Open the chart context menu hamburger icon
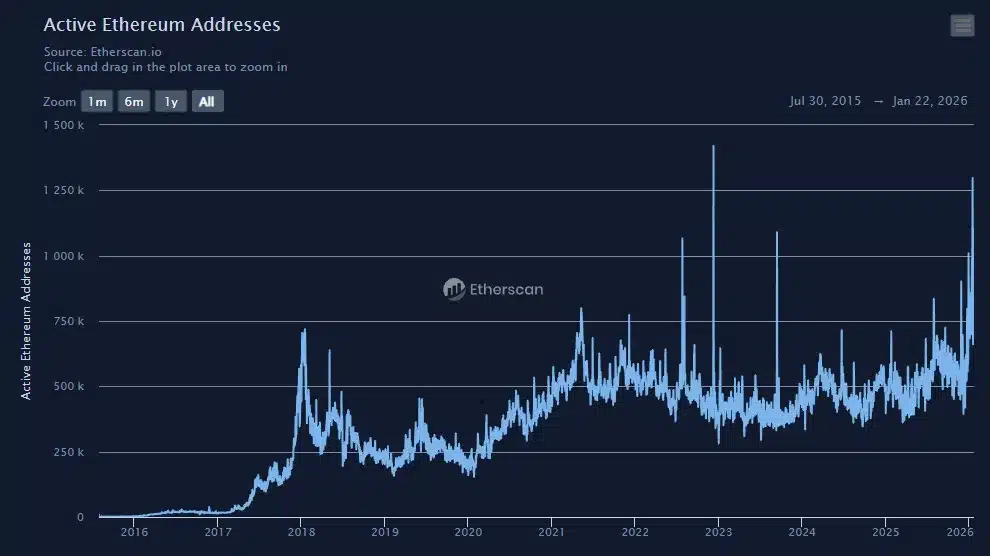990x556 pixels. pyautogui.click(x=962, y=26)
